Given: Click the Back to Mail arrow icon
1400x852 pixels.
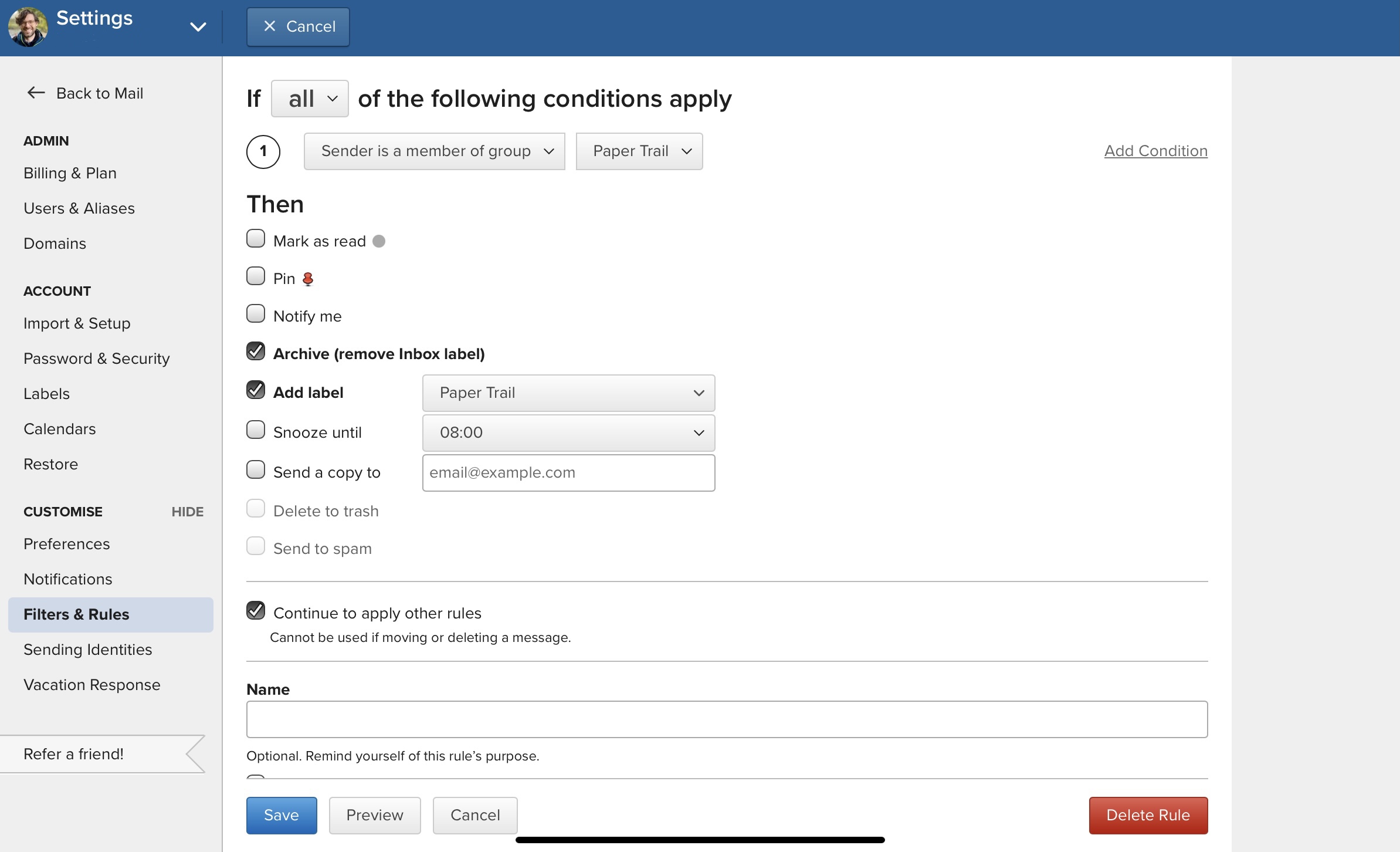Looking at the screenshot, I should 36,93.
